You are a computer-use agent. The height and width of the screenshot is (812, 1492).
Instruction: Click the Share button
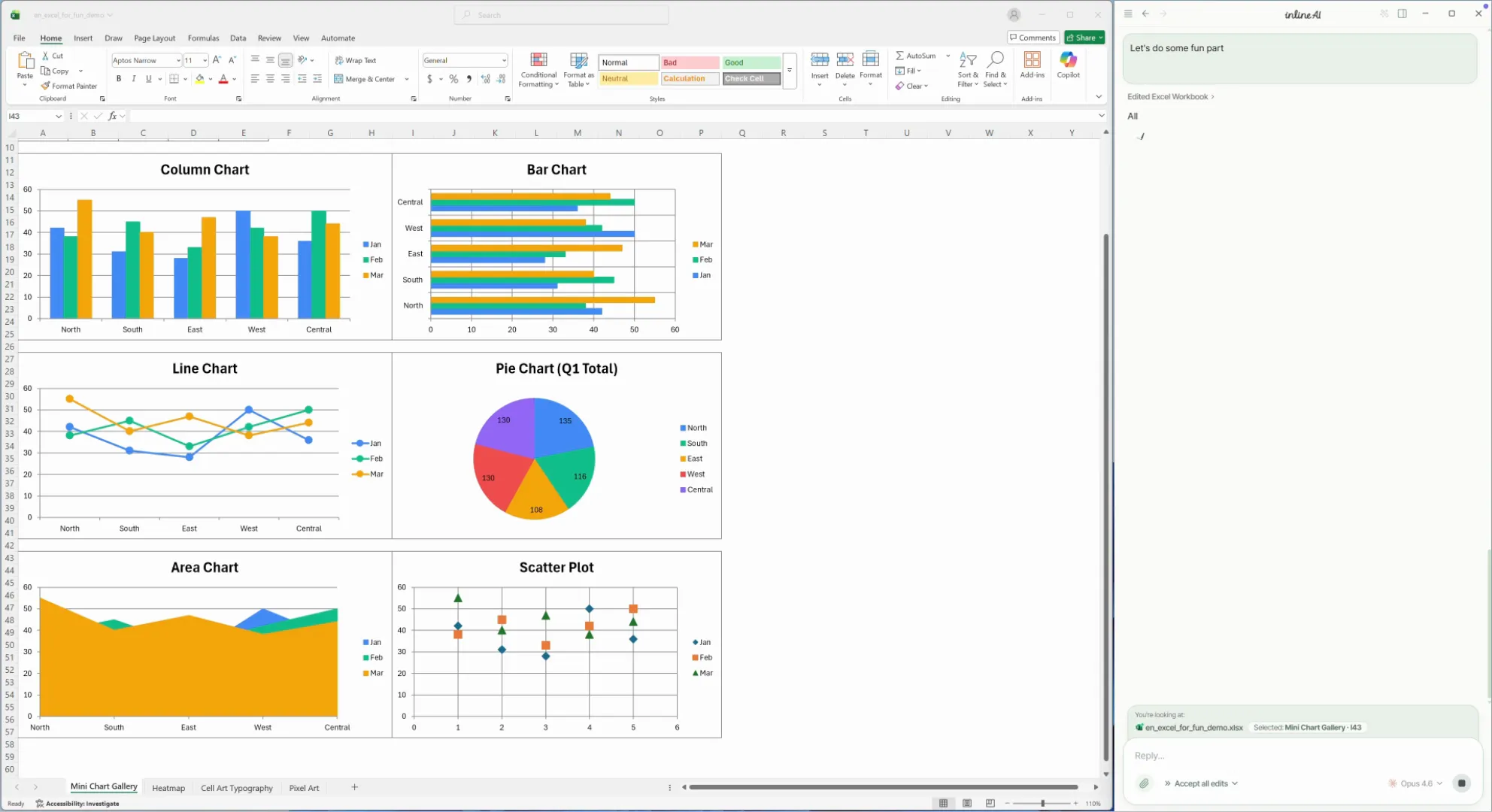coord(1084,38)
